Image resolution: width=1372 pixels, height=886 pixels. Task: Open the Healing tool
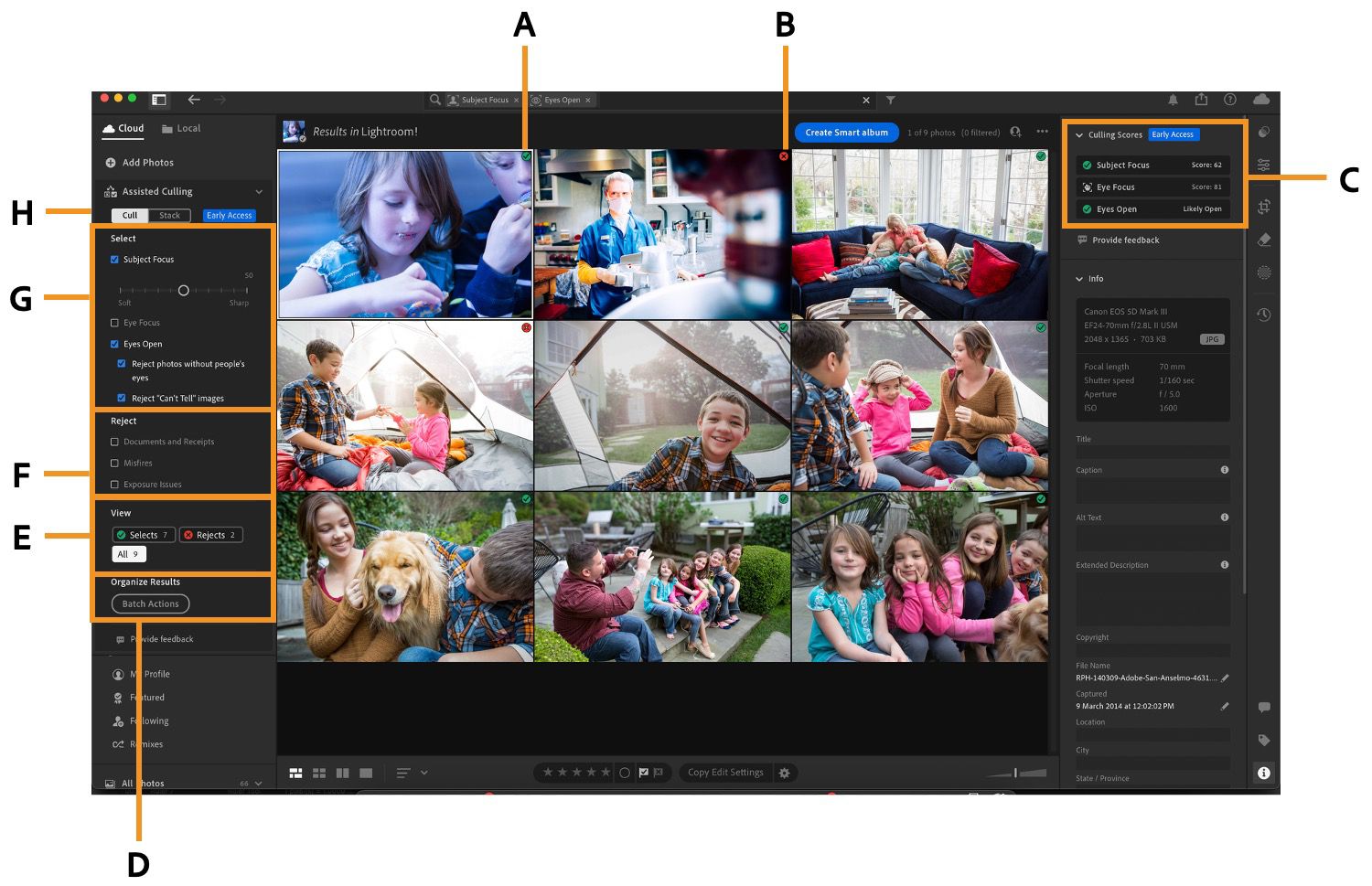pos(1263,239)
